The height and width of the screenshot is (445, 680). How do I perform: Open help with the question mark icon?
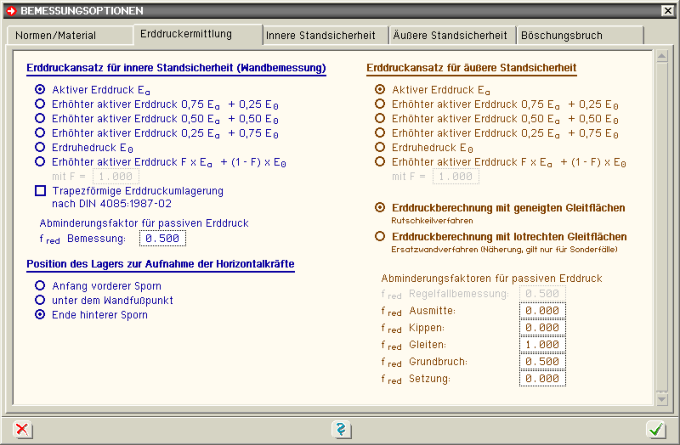341,429
